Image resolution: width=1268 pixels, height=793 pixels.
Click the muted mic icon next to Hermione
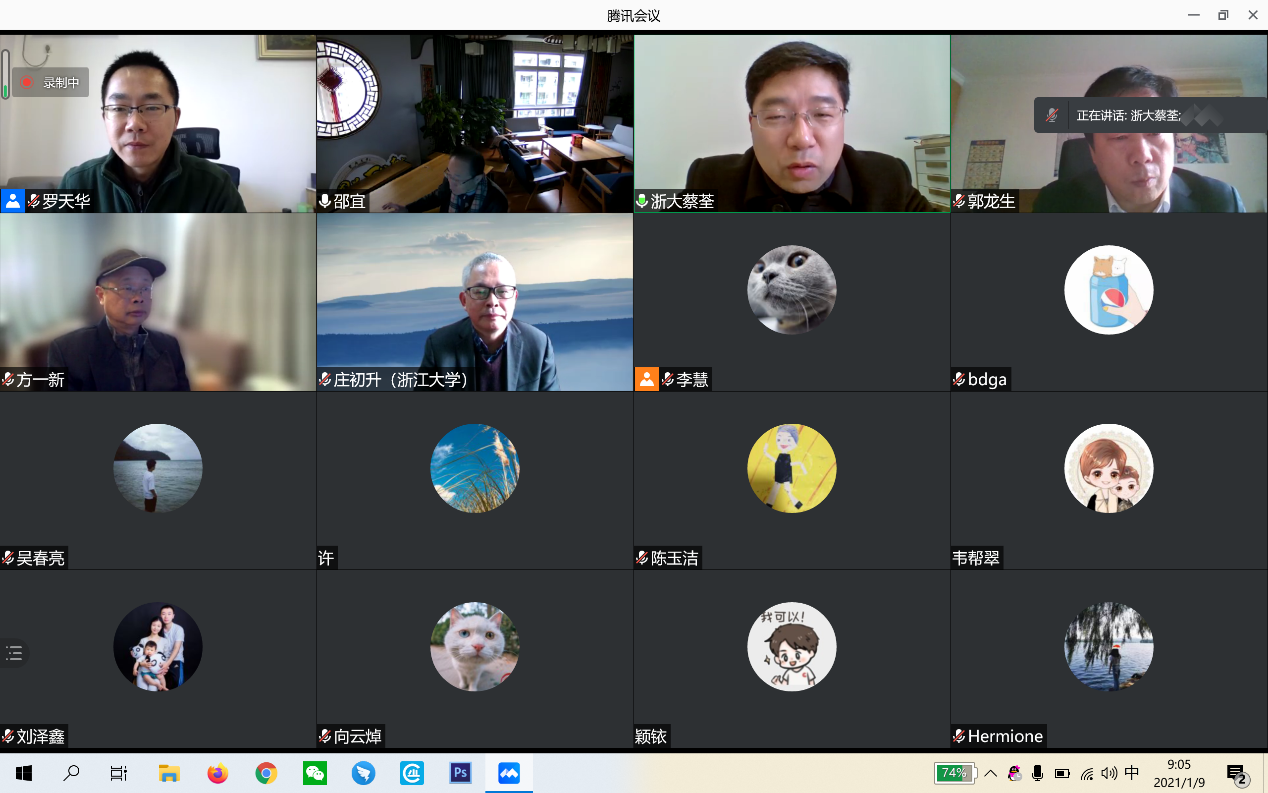[959, 737]
